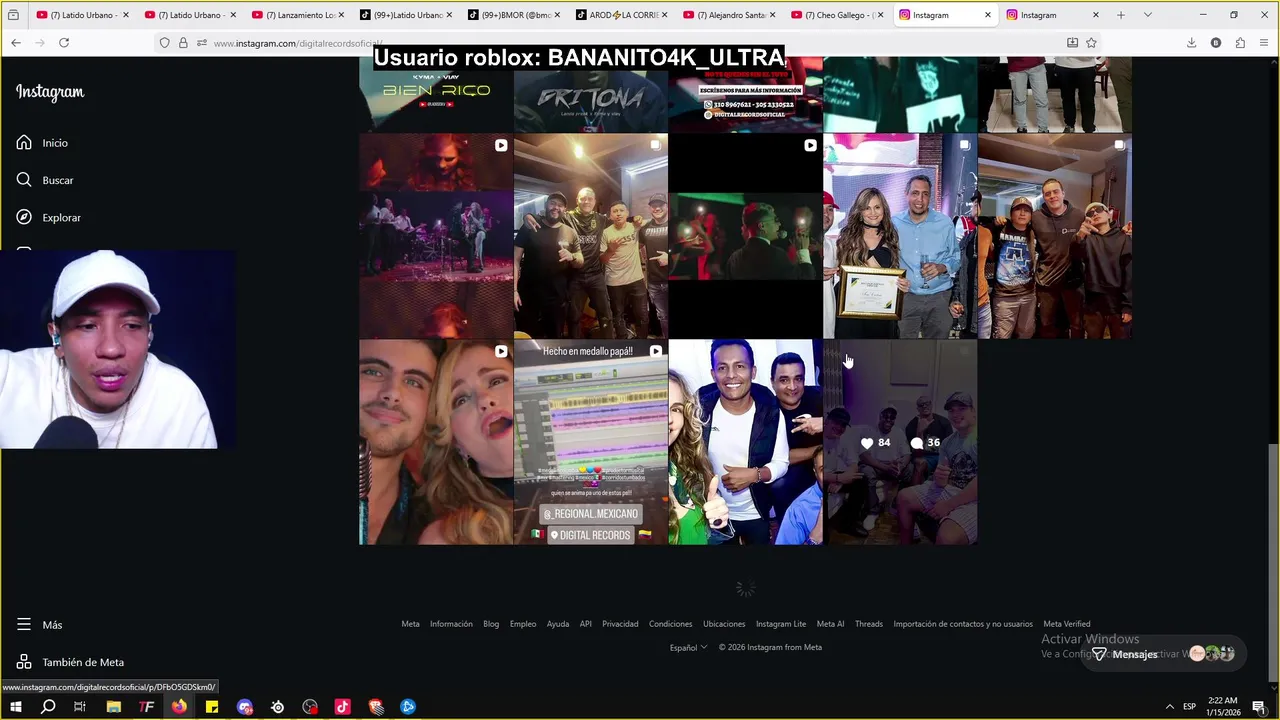Expand list all tabs dropdown
The height and width of the screenshot is (720, 1280).
1147,15
